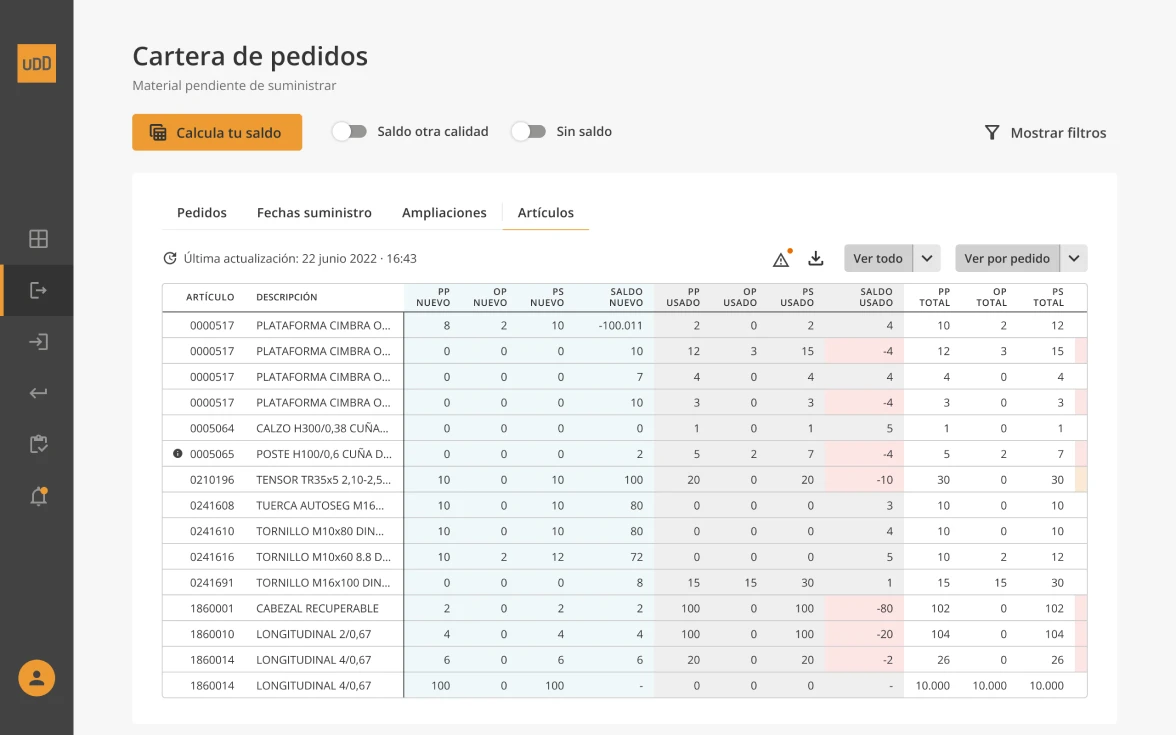Open the clipboard check sidebar icon
This screenshot has width=1176, height=735.
38,444
